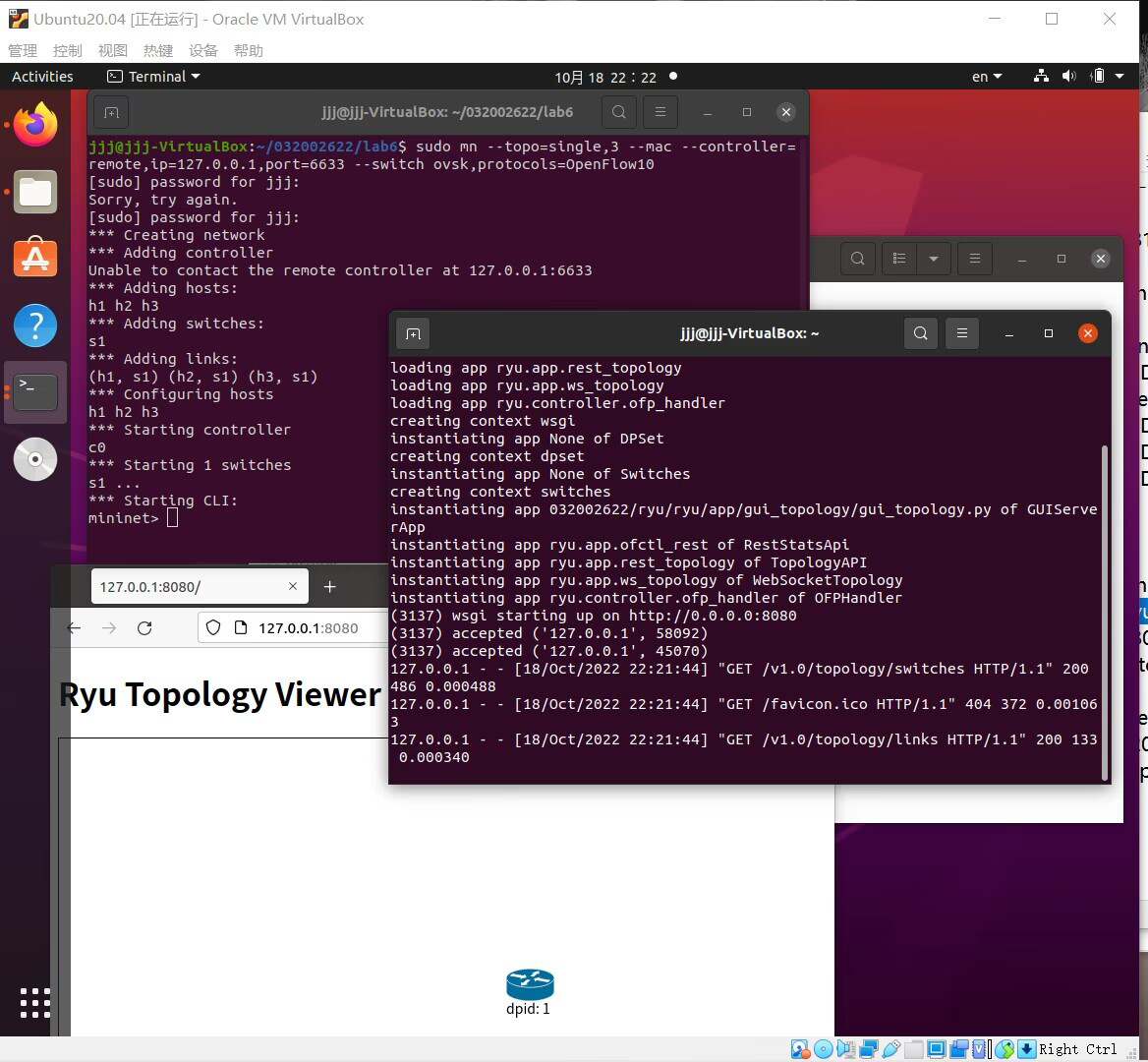This screenshot has width=1148, height=1062.
Task: Click the VirtualBox mouse integration status icon
Action: coord(1004,1049)
